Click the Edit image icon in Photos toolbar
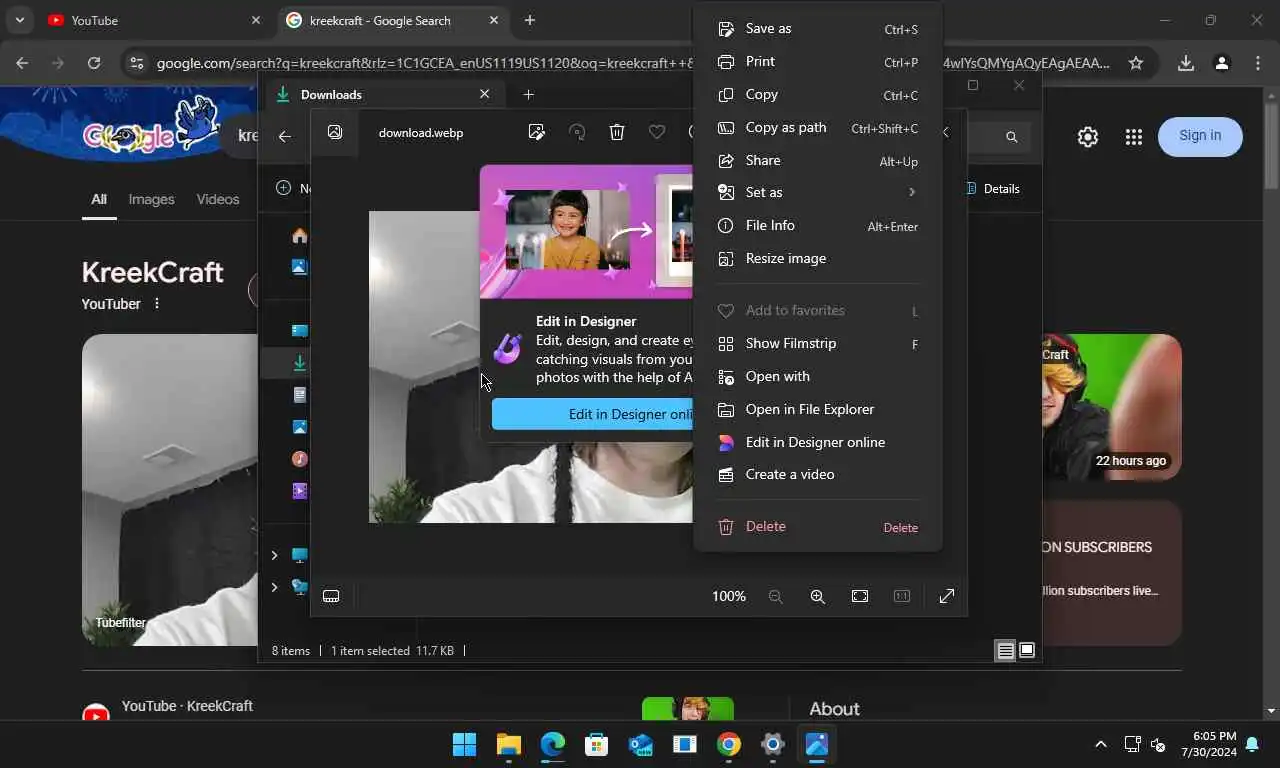This screenshot has height=768, width=1280. click(x=537, y=132)
